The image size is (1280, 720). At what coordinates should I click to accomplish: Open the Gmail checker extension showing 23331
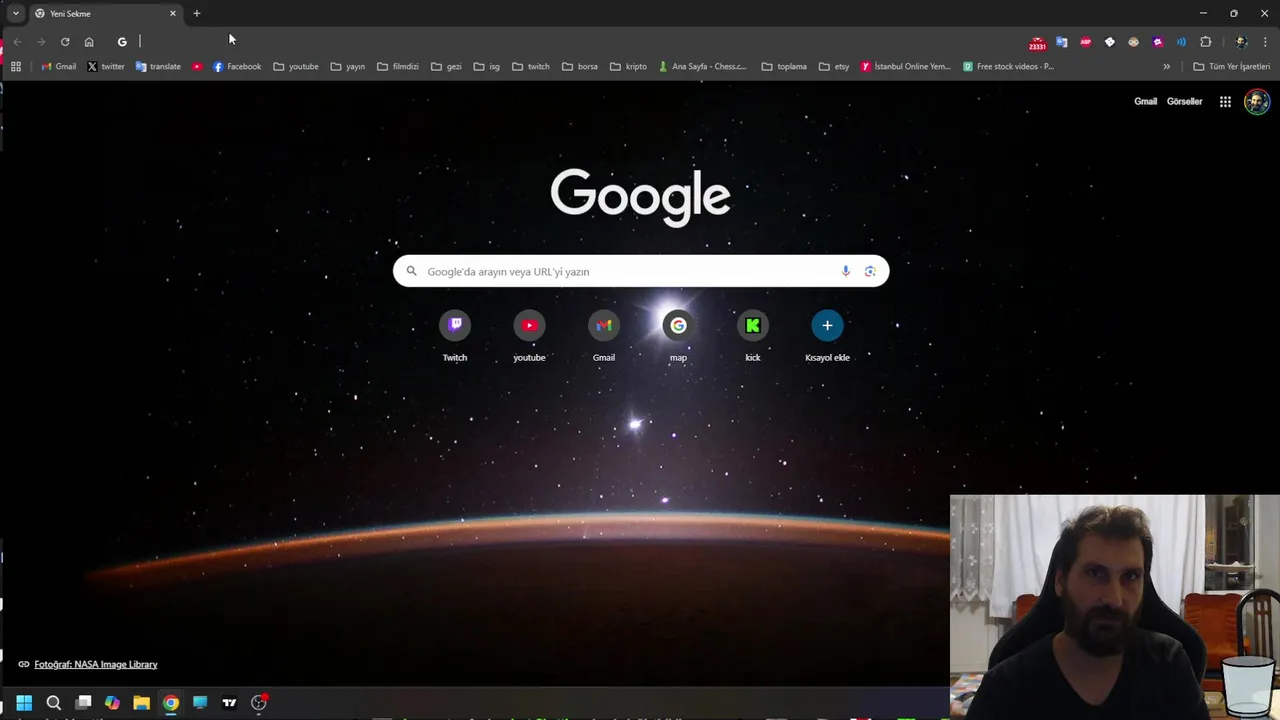(x=1037, y=43)
